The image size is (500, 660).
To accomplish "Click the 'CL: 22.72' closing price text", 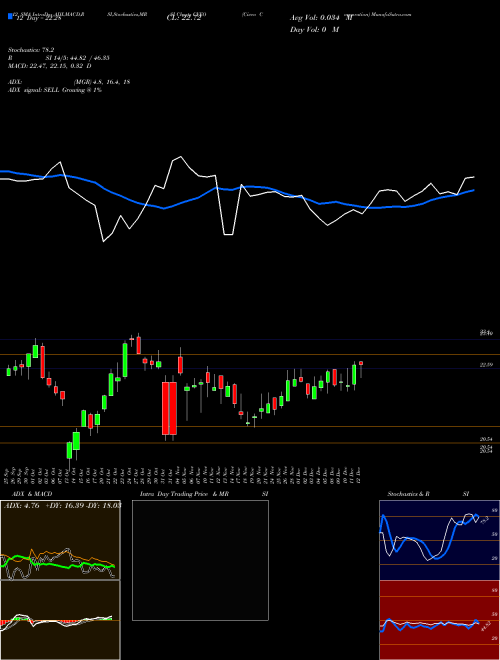I will [183, 18].
